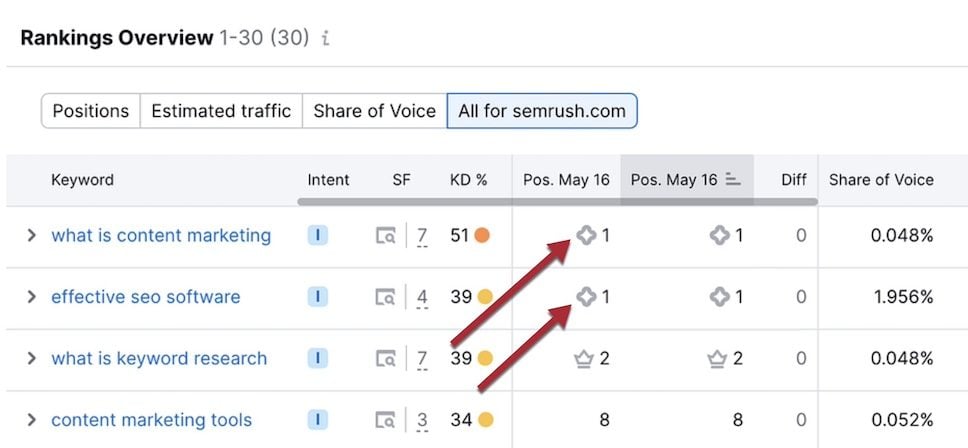Click the orange KD dot for 'what is content marketing'
This screenshot has height=448, width=968.
coord(482,236)
